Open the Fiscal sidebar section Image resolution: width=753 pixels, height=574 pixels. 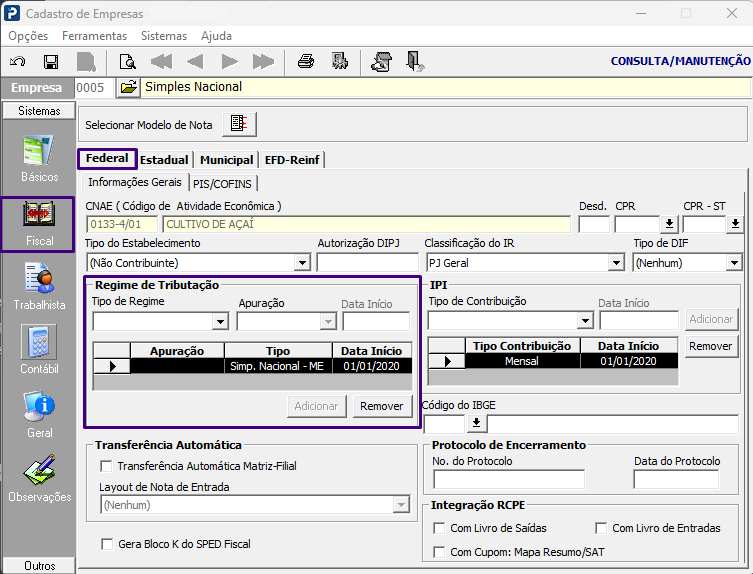pyautogui.click(x=38, y=224)
